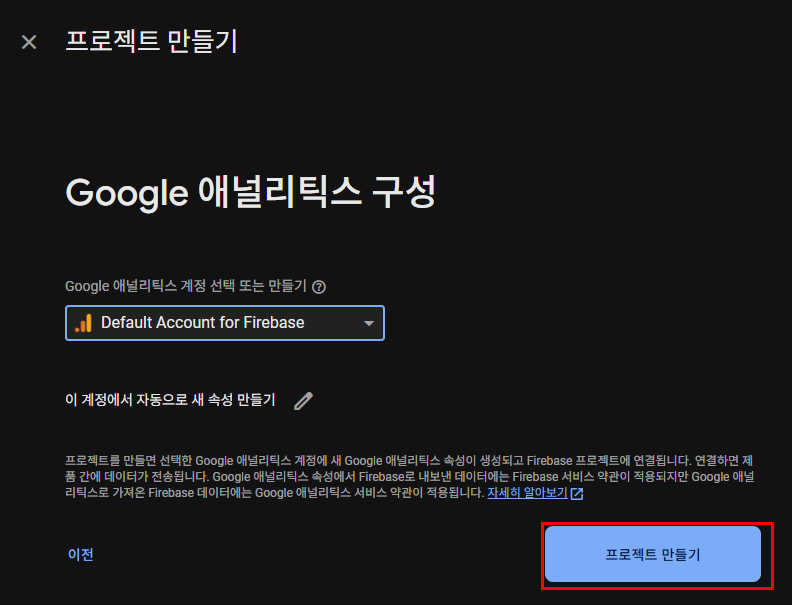Click the Google Analytics bar chart icon in the account selector
This screenshot has height=605, width=792.
click(83, 323)
